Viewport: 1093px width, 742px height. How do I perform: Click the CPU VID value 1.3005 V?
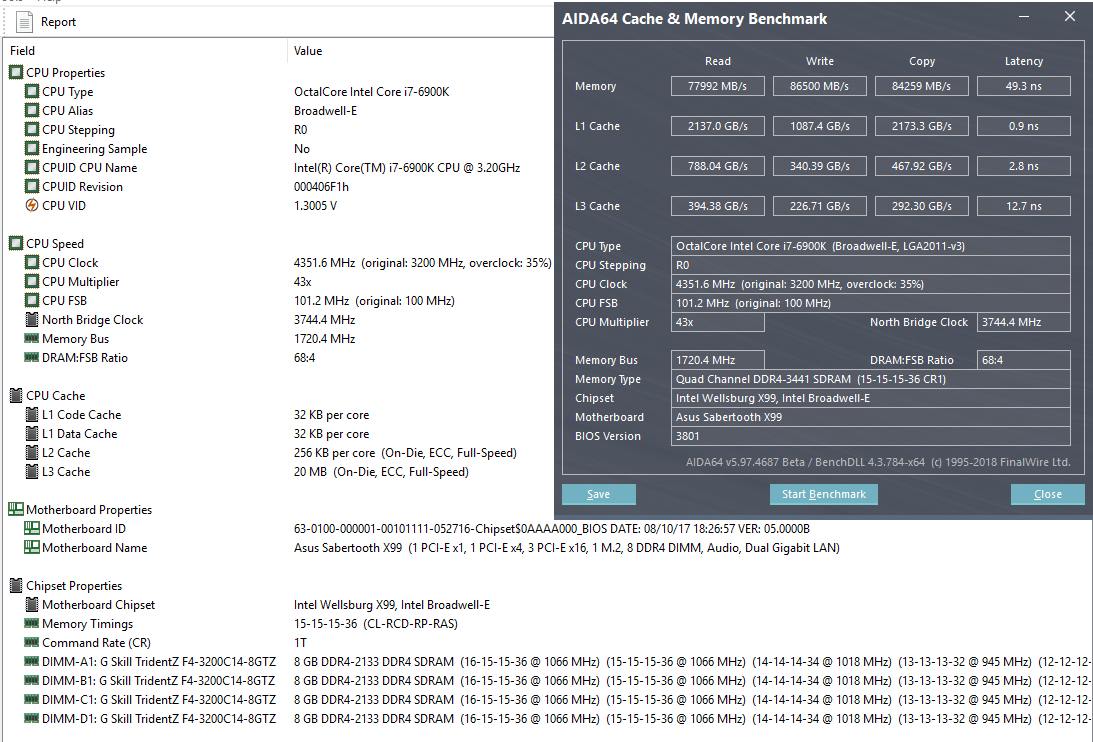tap(316, 206)
